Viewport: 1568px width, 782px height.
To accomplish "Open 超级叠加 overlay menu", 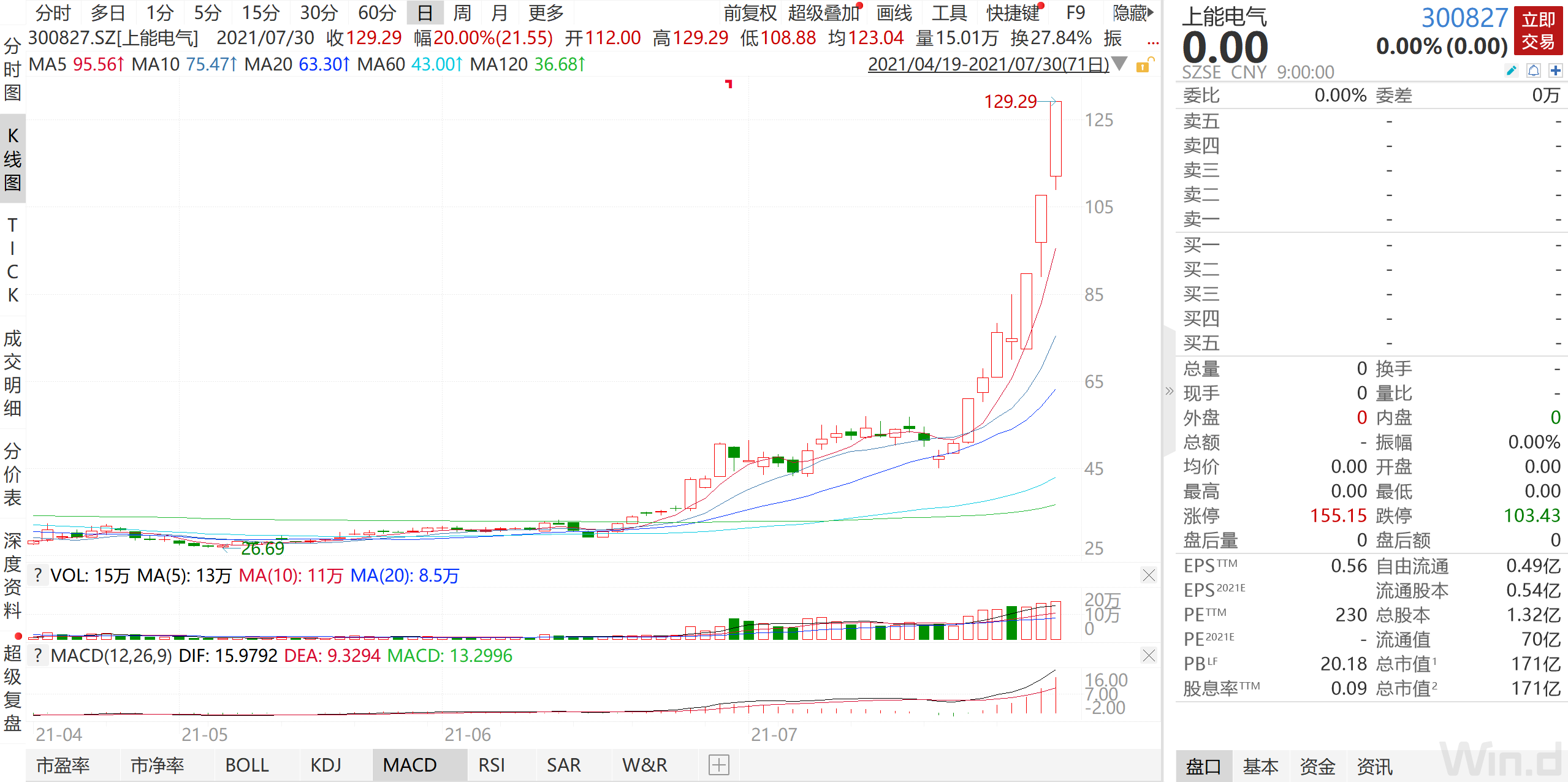I will (x=824, y=12).
